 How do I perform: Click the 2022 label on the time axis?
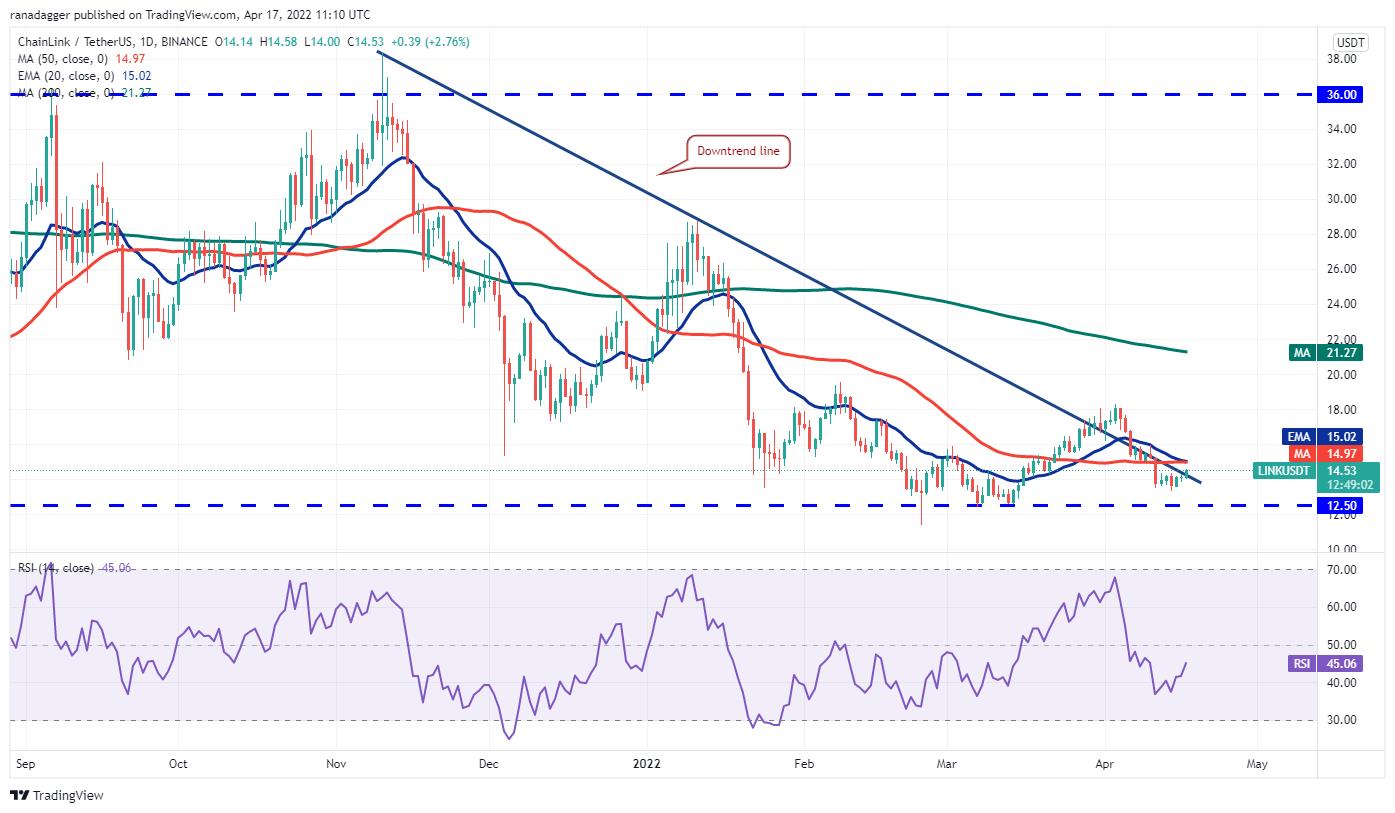click(647, 764)
